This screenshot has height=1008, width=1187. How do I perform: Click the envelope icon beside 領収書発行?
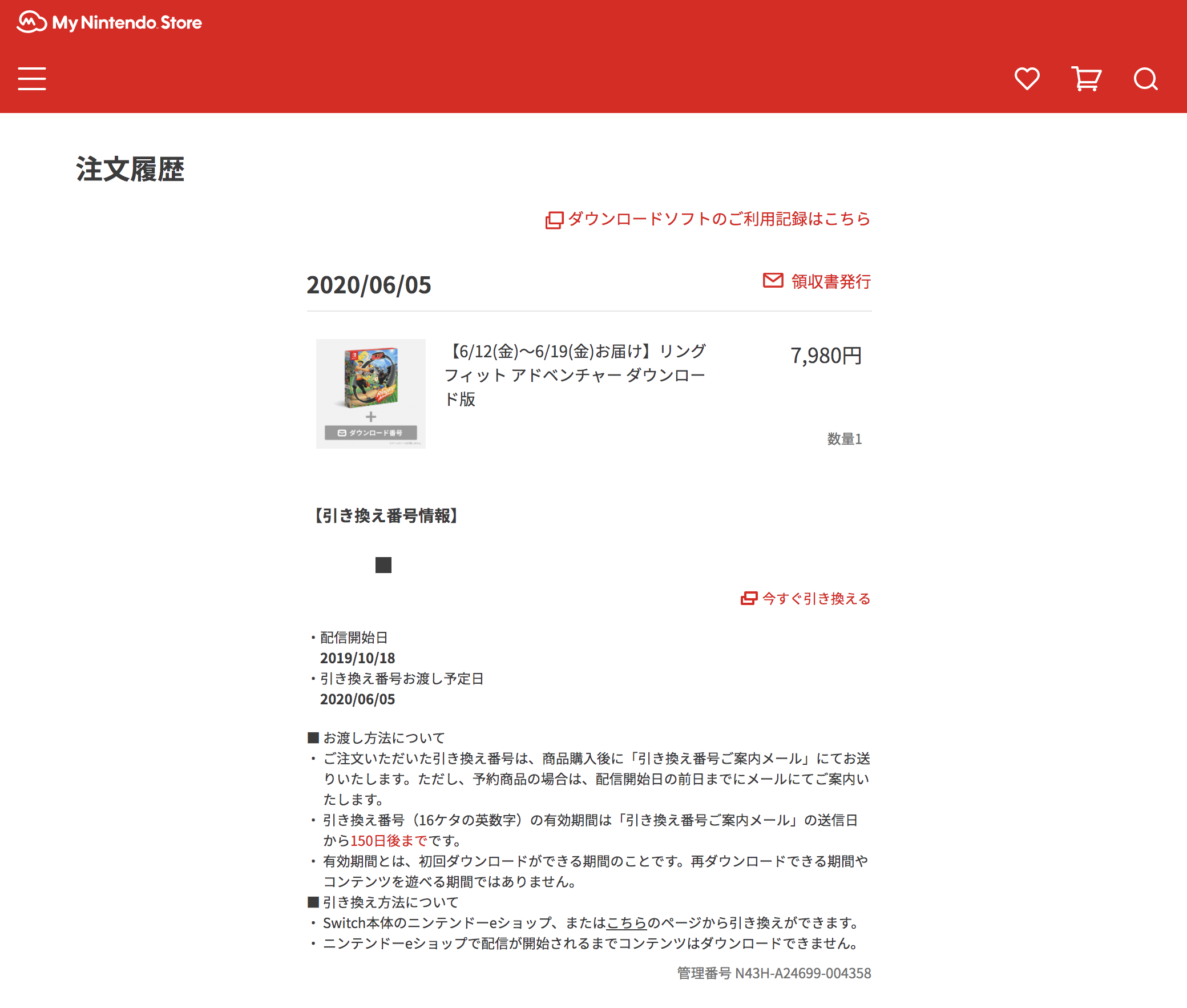coord(773,281)
